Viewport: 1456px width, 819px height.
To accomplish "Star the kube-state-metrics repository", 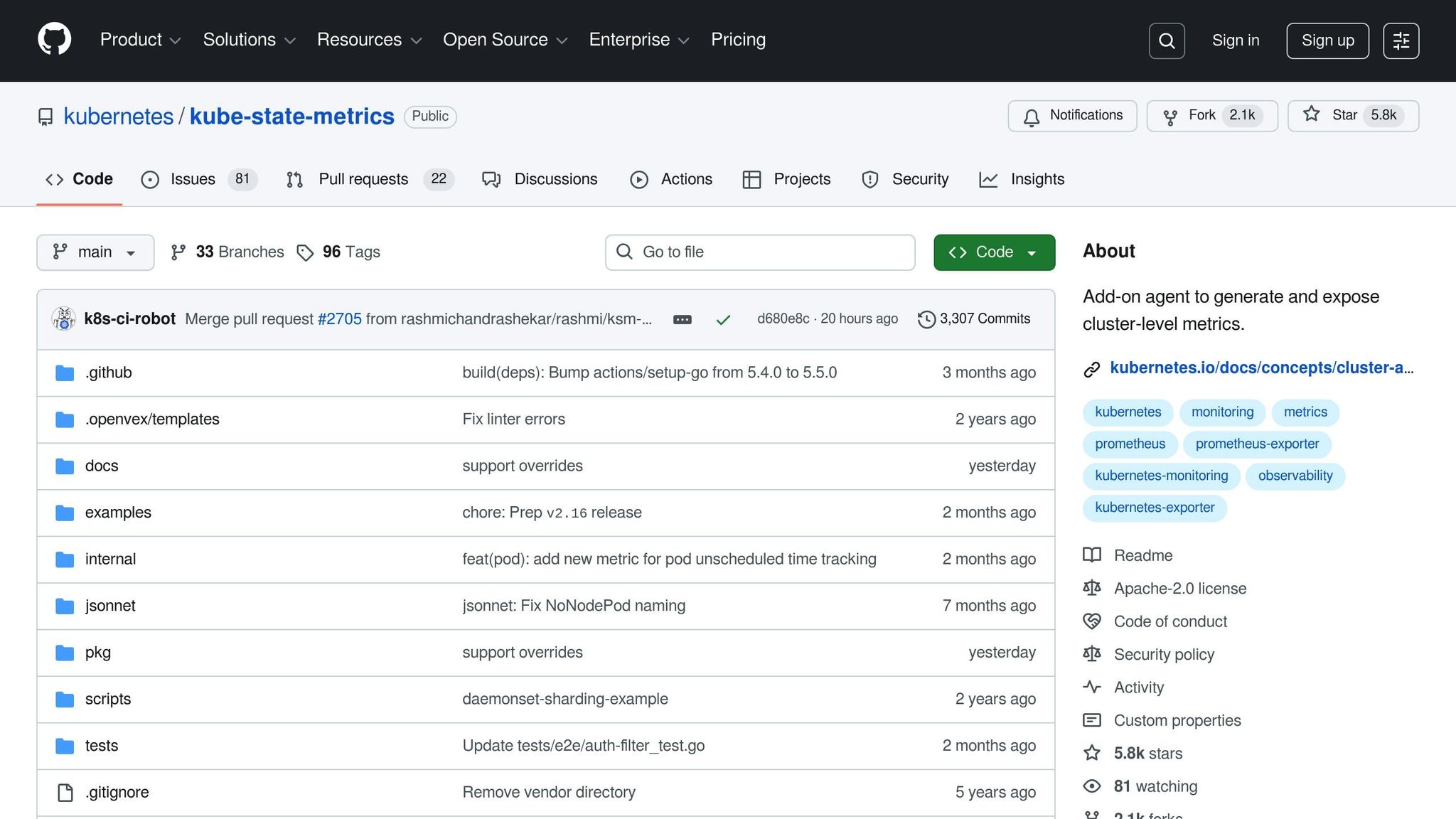I will click(1353, 116).
